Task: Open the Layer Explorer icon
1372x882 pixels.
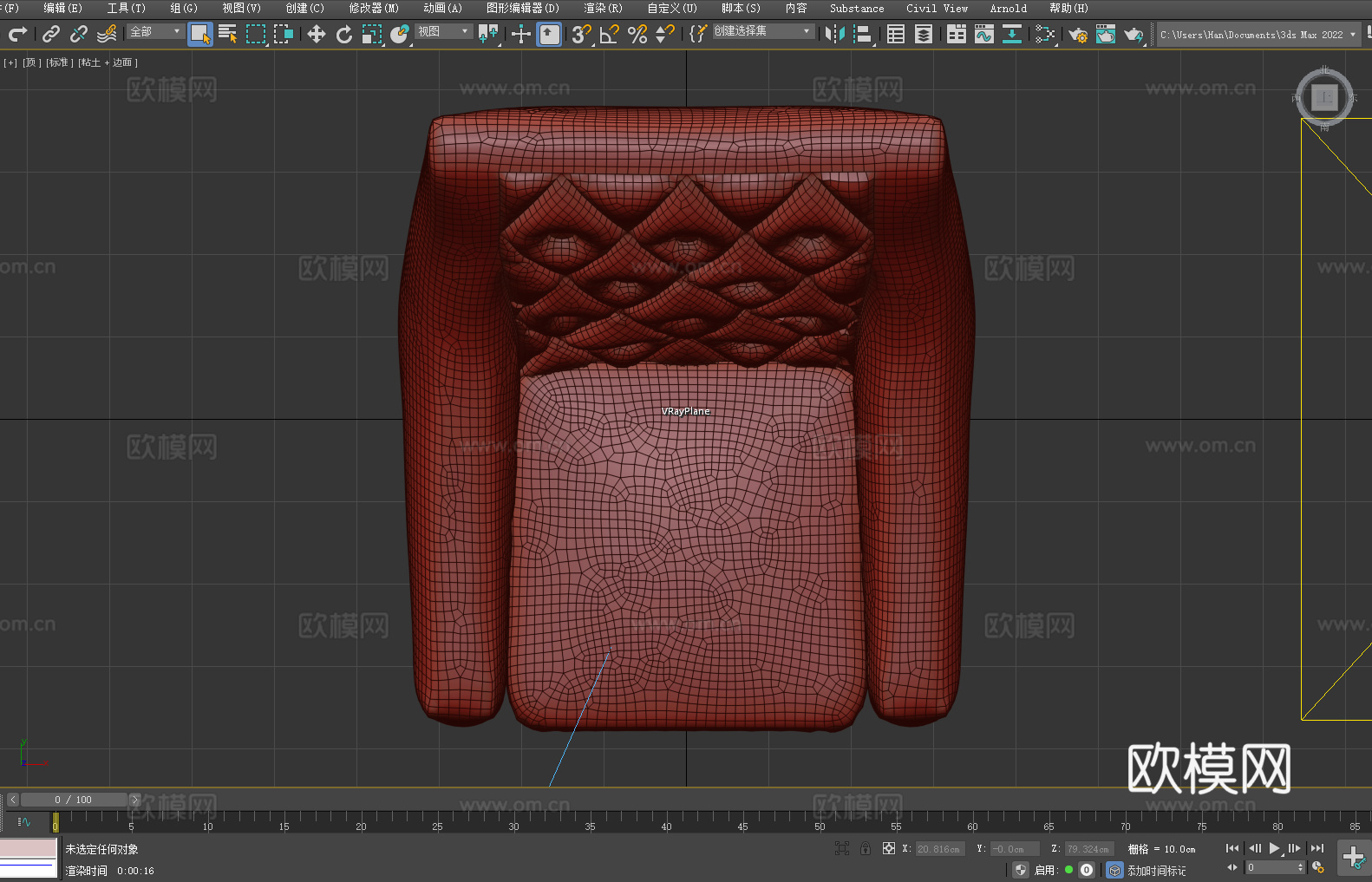Action: click(x=924, y=34)
